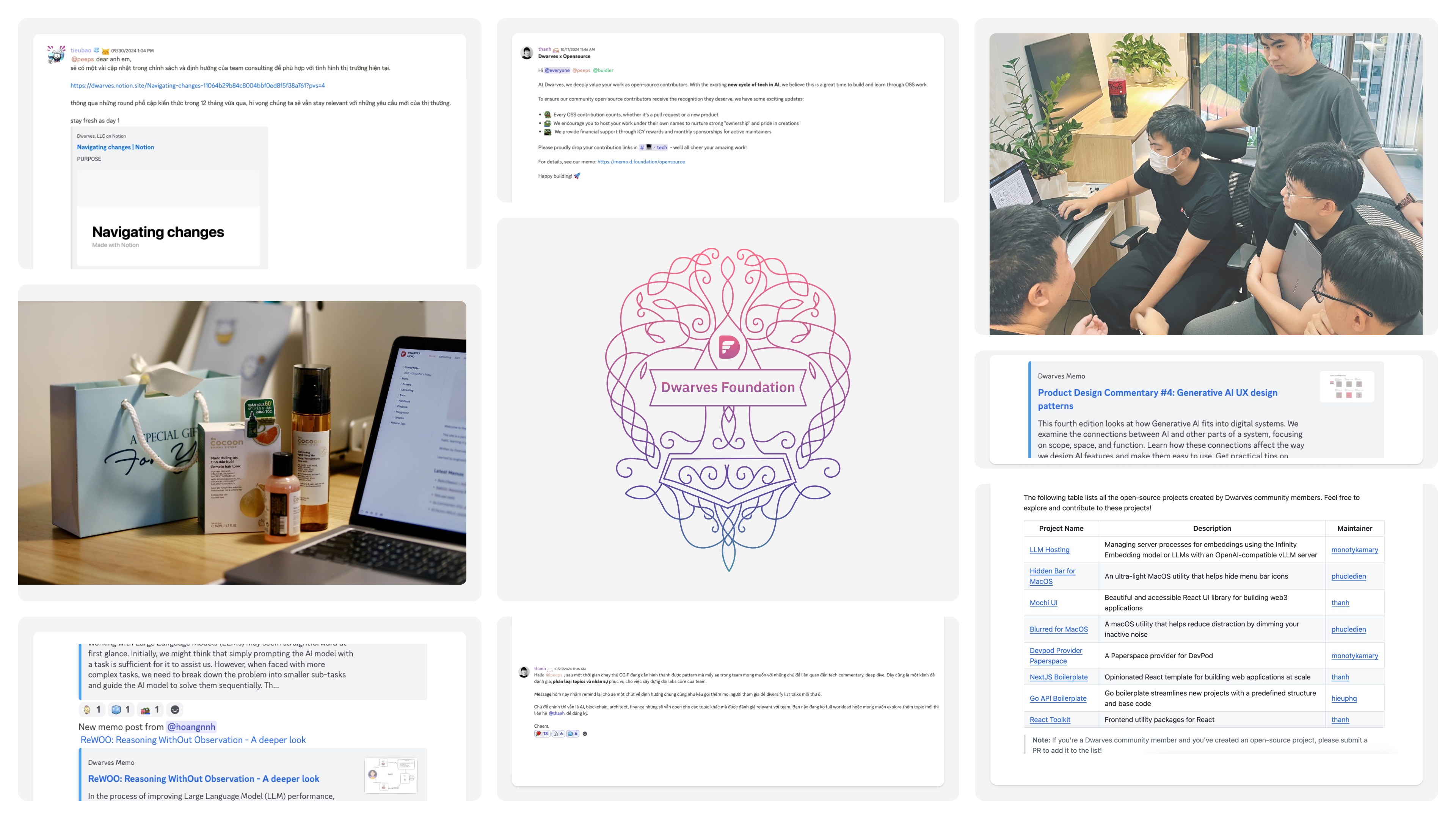Open the dwarves.notion.site Navigating-changes URL
The height and width of the screenshot is (819, 1456).
[197, 85]
